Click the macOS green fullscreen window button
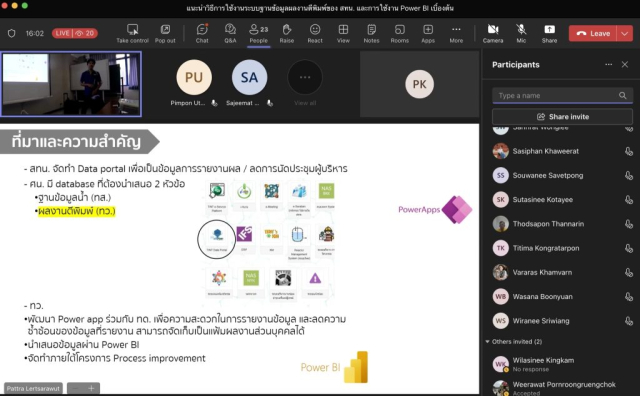The width and height of the screenshot is (640, 396). pyautogui.click(x=24, y=6)
